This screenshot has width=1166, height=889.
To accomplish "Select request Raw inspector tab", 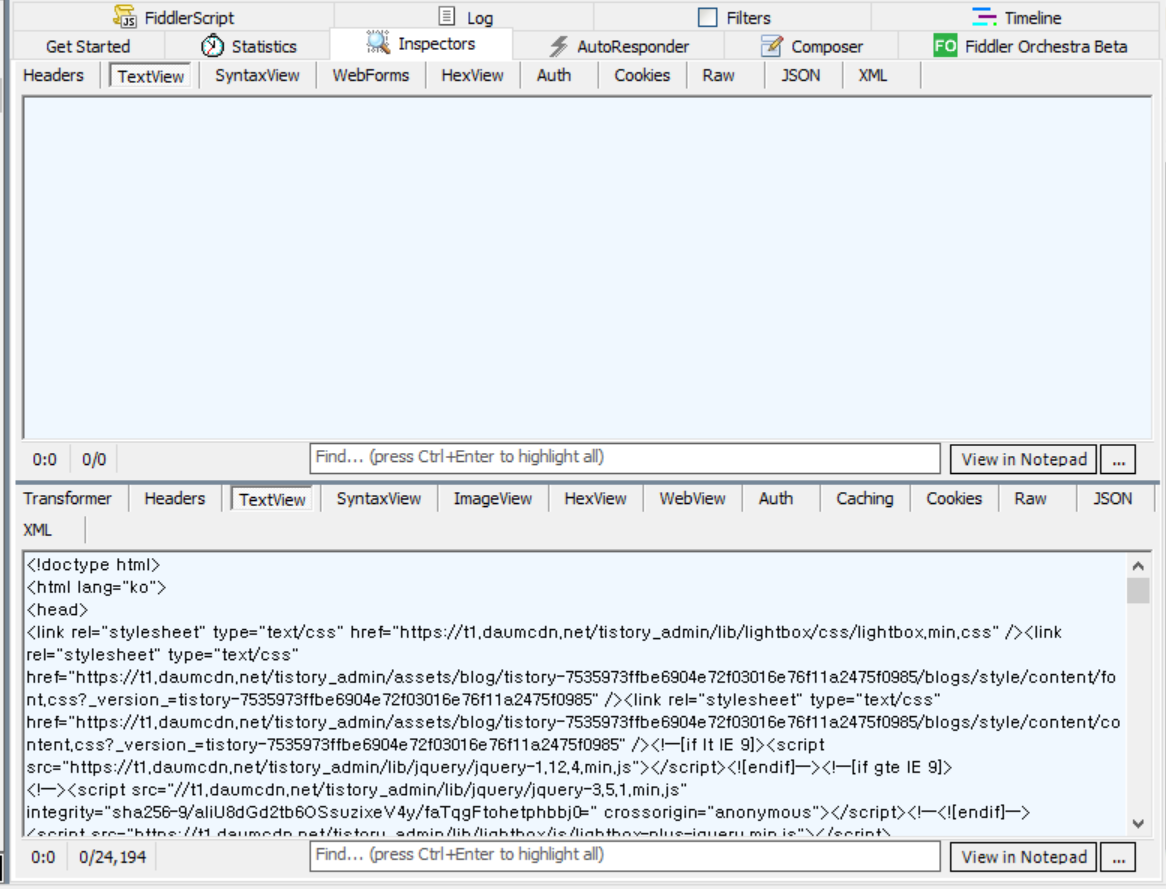I will [718, 75].
